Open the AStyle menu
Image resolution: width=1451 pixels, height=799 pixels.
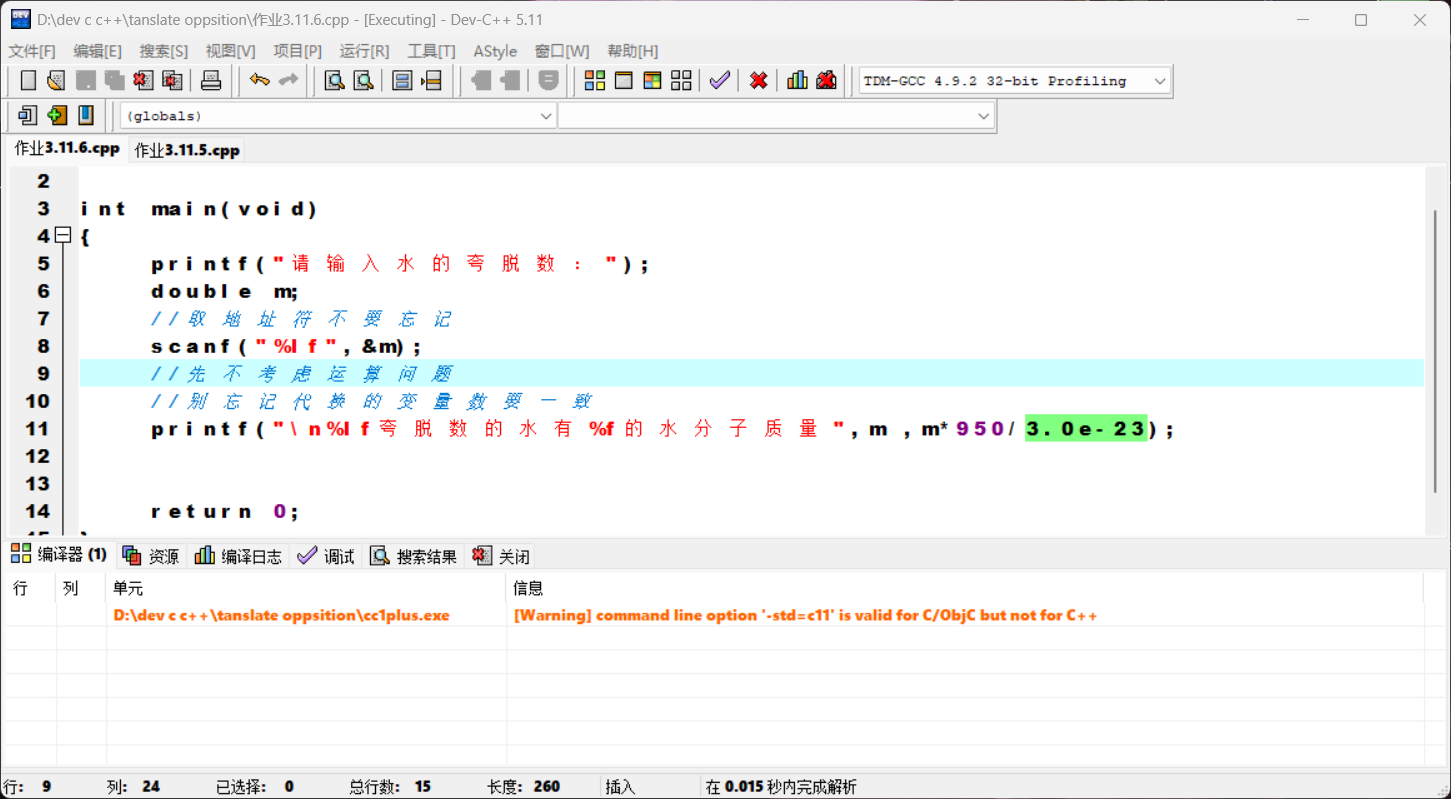click(x=495, y=51)
